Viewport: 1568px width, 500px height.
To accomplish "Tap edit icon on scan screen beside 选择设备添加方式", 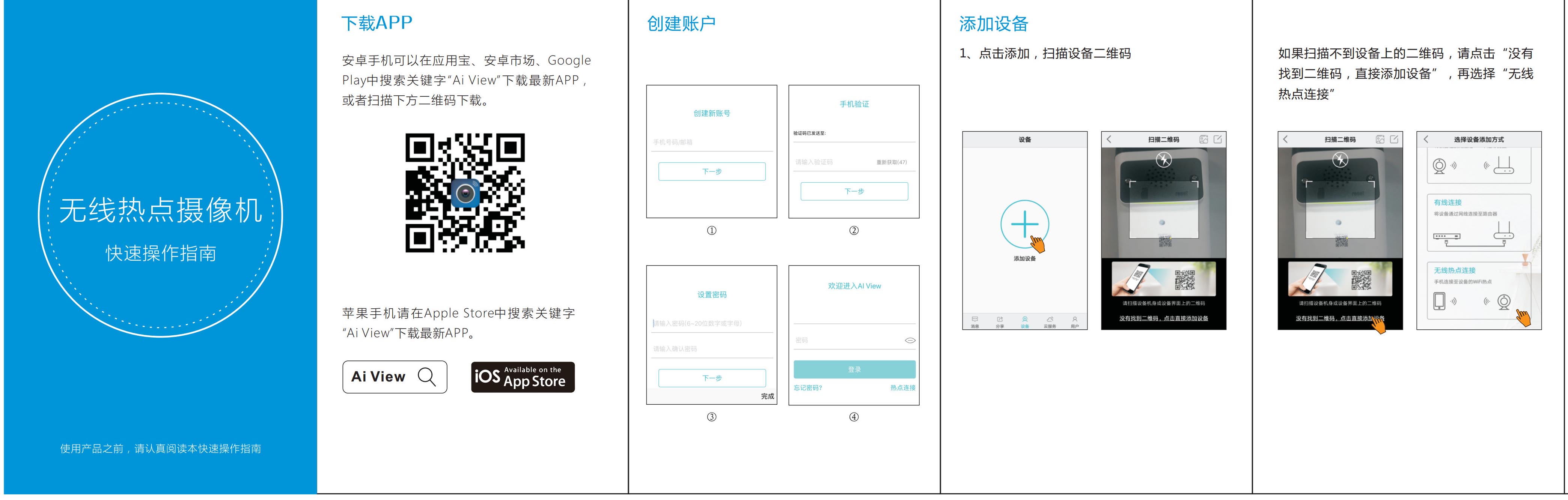I will coord(1395,139).
